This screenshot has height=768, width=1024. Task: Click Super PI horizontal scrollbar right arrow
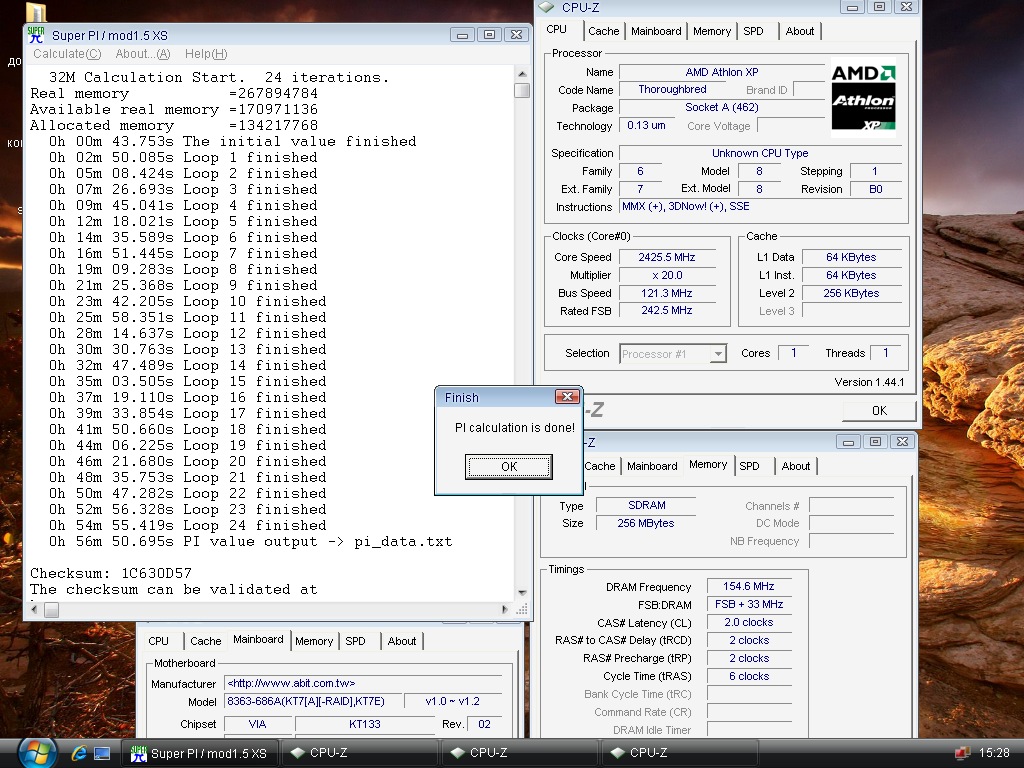coord(504,609)
